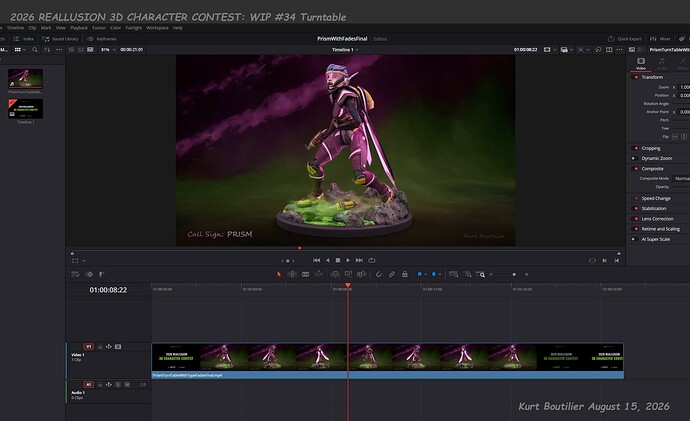Toggle the Transform enable dot in inspector
690x421 pixels.
click(635, 77)
